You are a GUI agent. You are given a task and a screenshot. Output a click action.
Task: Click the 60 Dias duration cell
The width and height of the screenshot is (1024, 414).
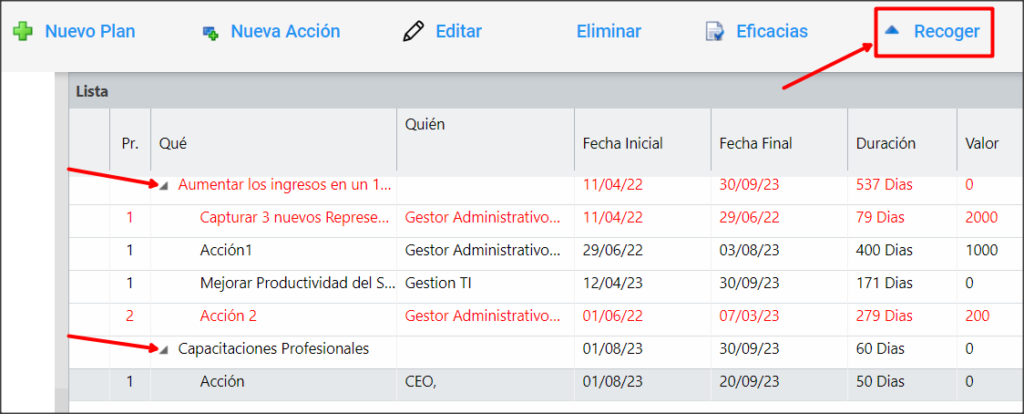click(880, 349)
